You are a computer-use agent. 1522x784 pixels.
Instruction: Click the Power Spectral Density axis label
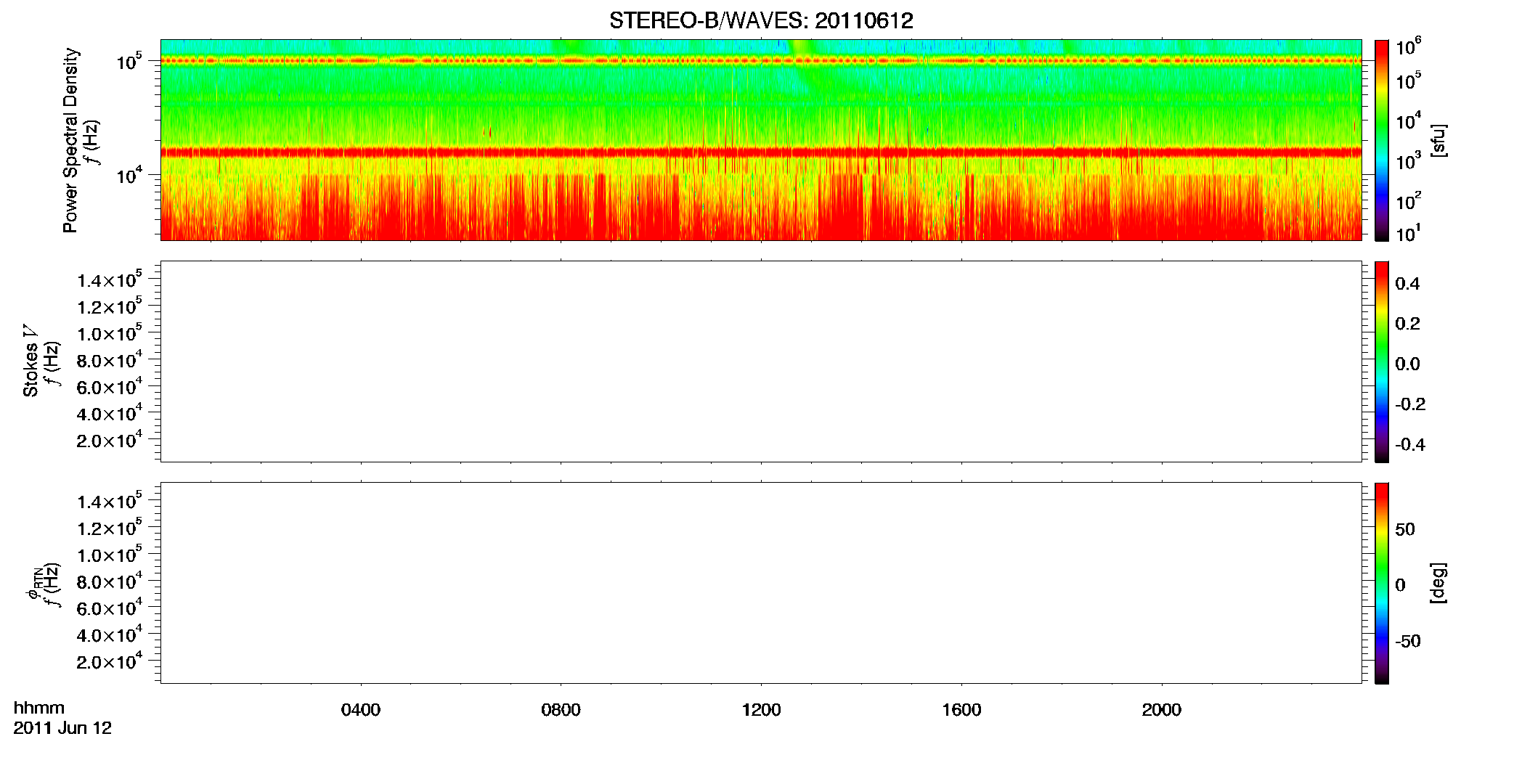coord(70,140)
